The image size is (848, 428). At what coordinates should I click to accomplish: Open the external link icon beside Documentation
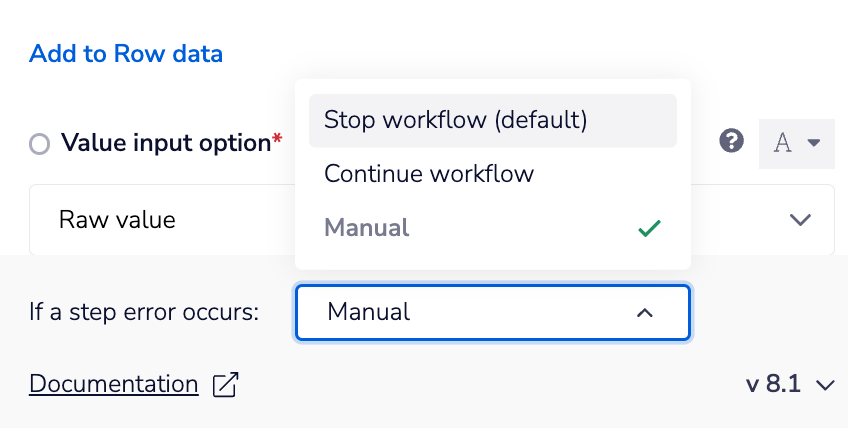coord(226,384)
